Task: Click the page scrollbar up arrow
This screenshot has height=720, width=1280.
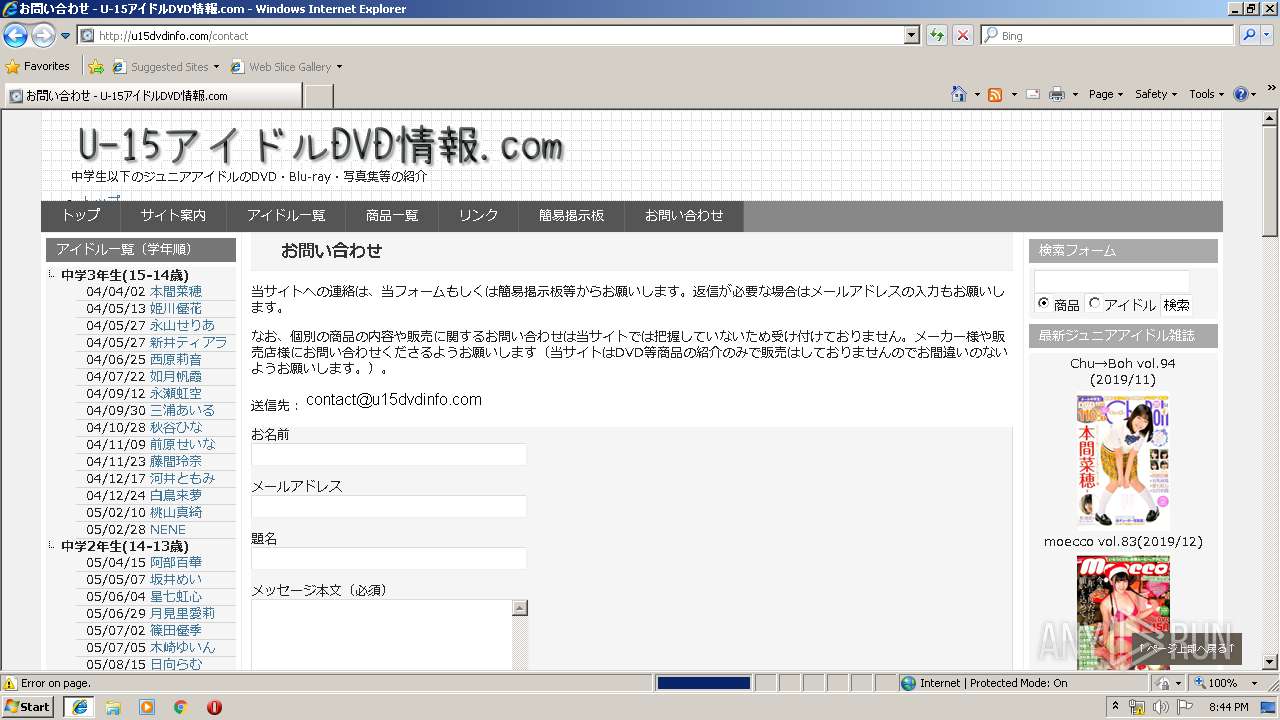Action: coord(1270,118)
